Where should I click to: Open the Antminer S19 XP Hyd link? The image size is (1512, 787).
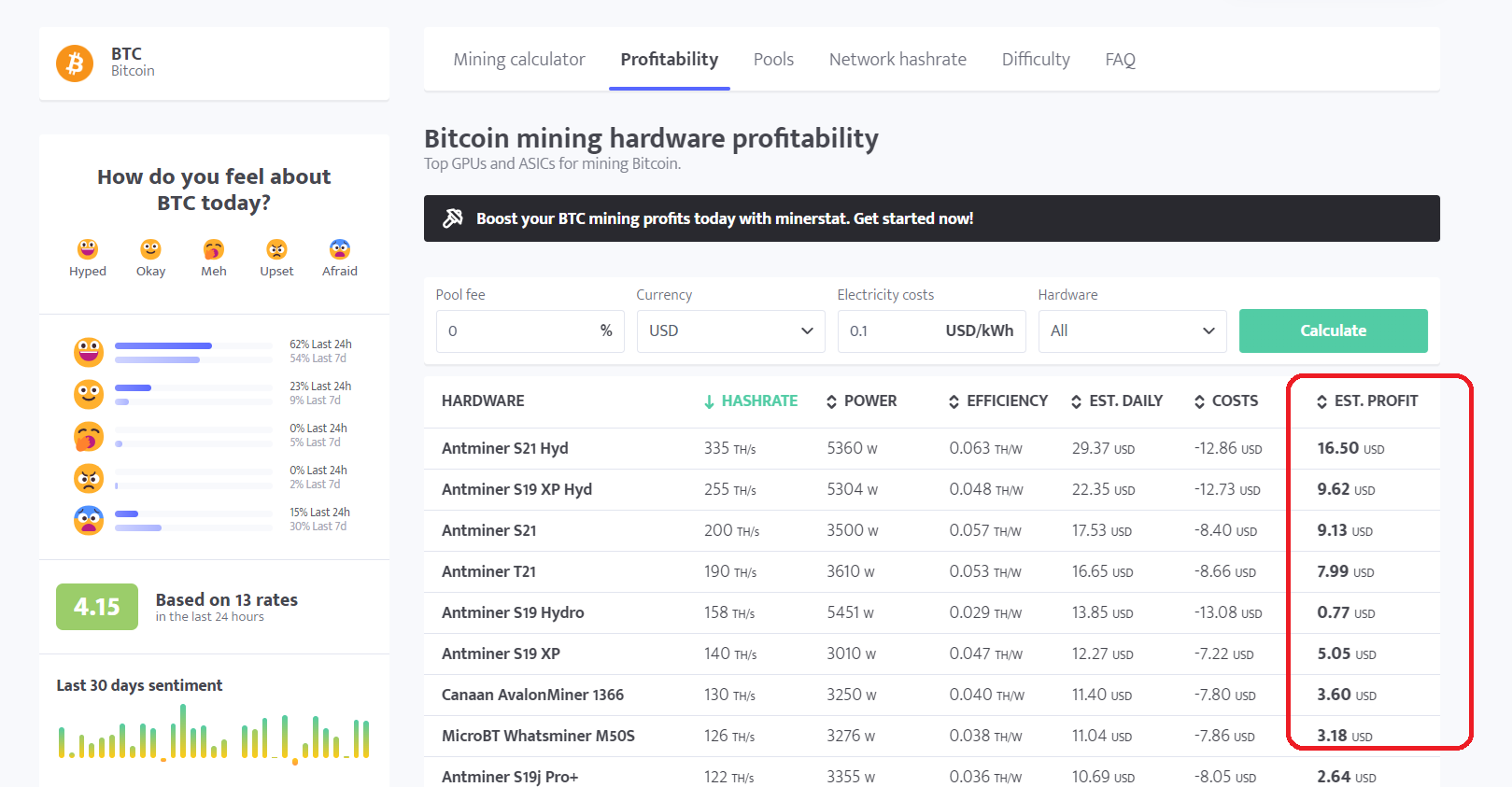point(516,489)
